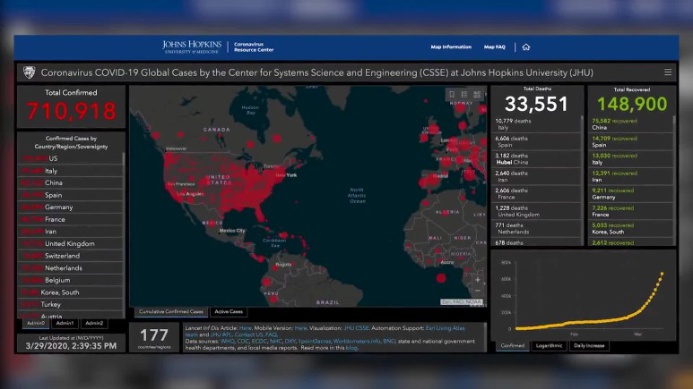This screenshot has height=389, width=693.
Task: Click the 13,030 recovered Italy row
Action: tap(630, 159)
